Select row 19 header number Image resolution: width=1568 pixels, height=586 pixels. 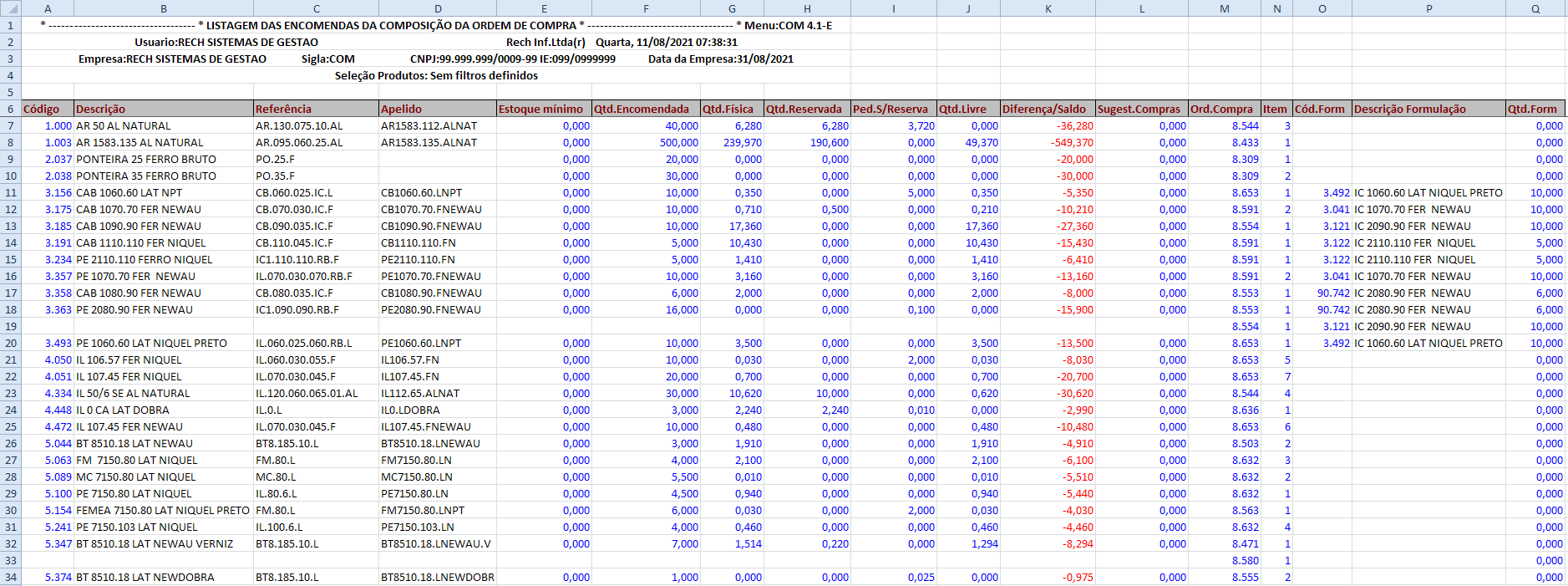point(10,326)
